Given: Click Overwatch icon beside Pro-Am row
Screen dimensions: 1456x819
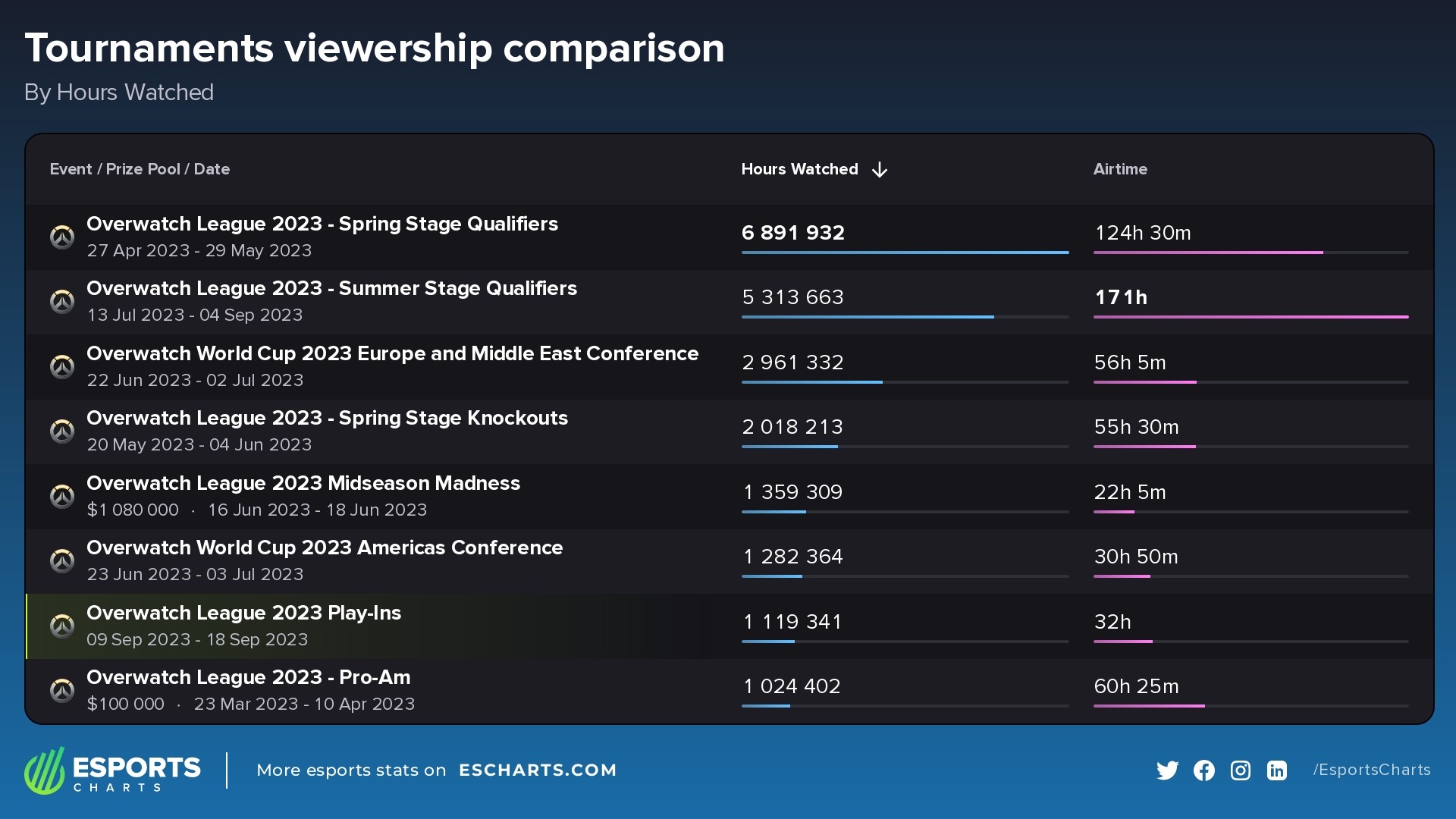Looking at the screenshot, I should pyautogui.click(x=62, y=691).
